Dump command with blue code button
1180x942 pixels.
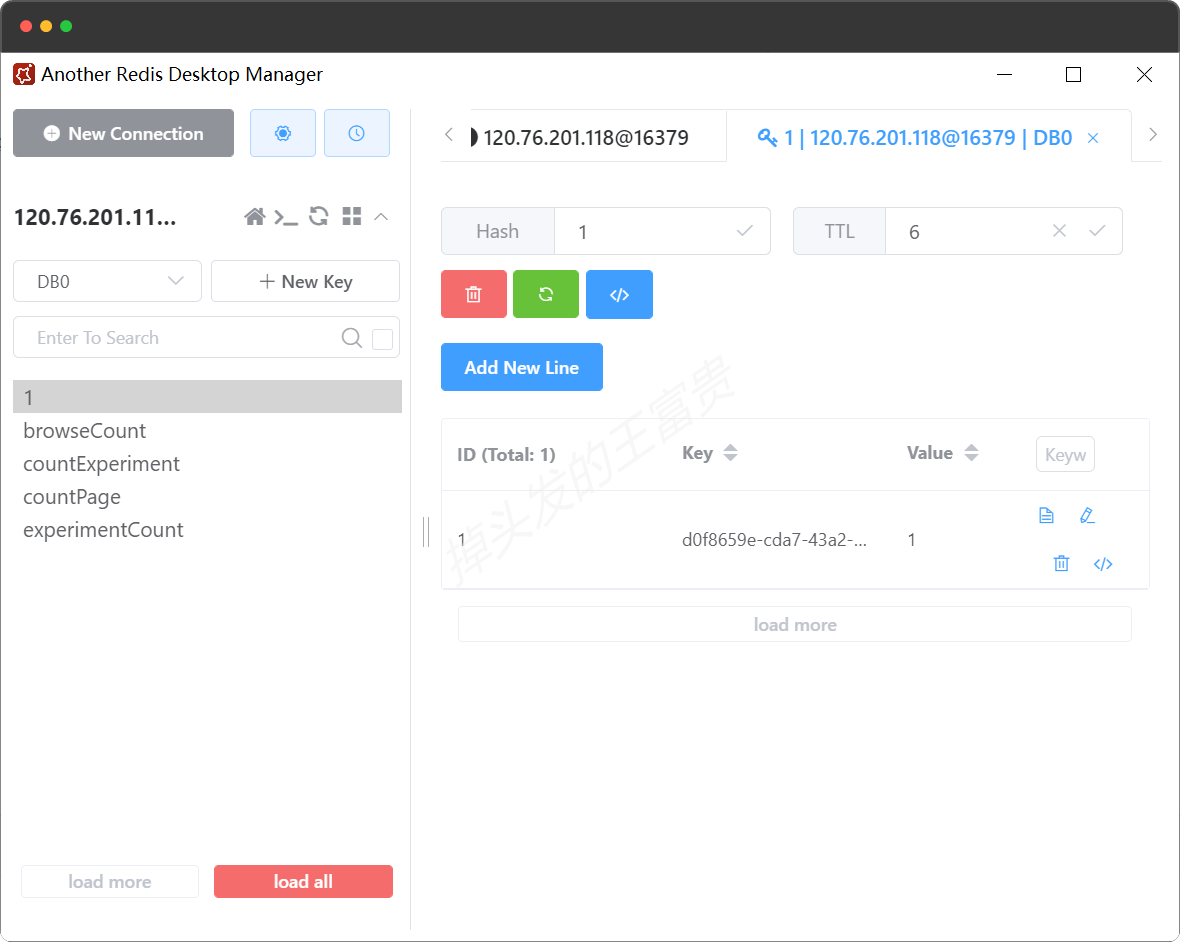tap(619, 294)
